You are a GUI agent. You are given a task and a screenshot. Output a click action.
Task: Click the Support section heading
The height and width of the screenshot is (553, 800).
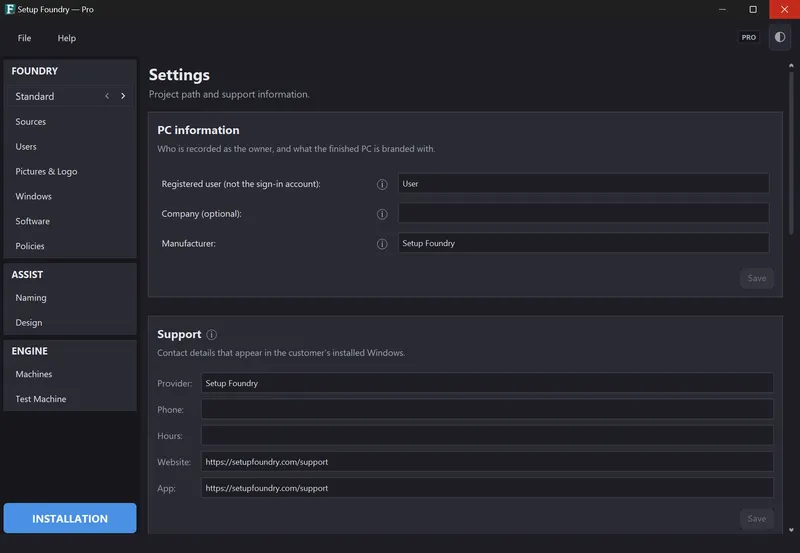click(179, 335)
